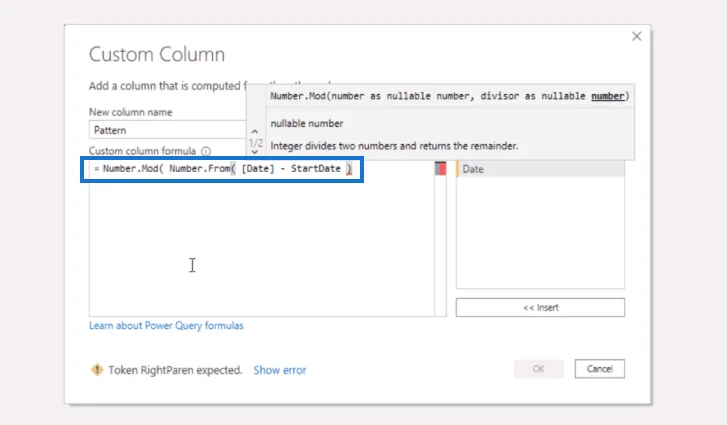Viewport: 727px width, 425px height.
Task: Click the Custom Column dialog title
Action: click(x=157, y=54)
